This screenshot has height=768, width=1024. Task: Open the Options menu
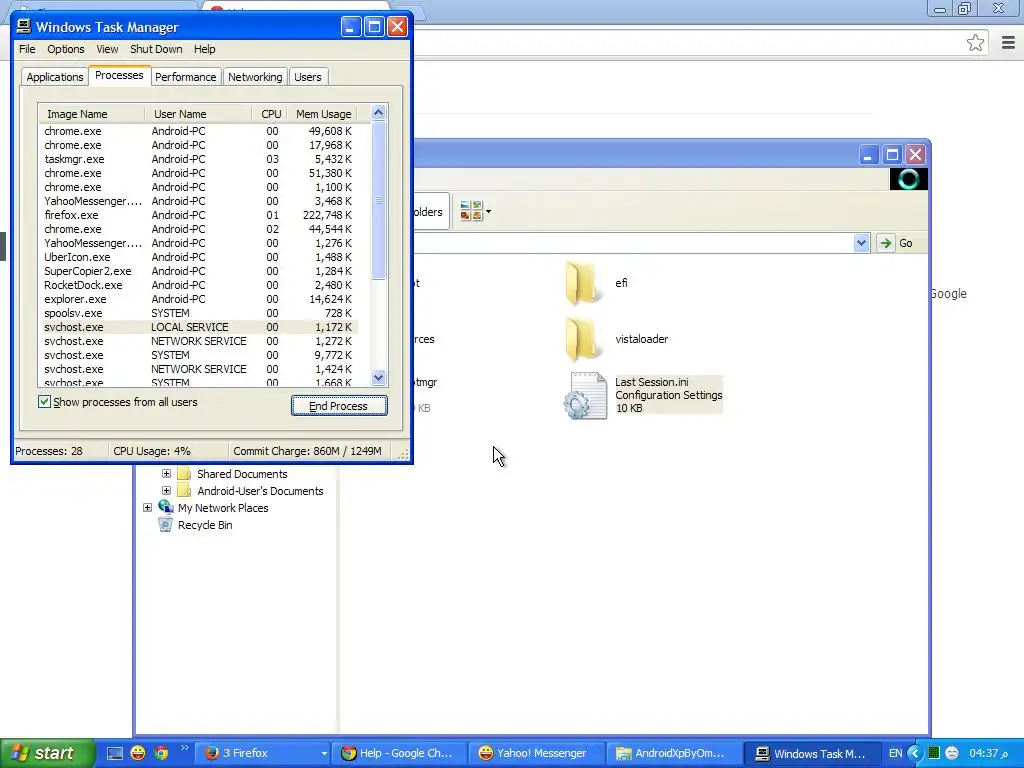65,49
